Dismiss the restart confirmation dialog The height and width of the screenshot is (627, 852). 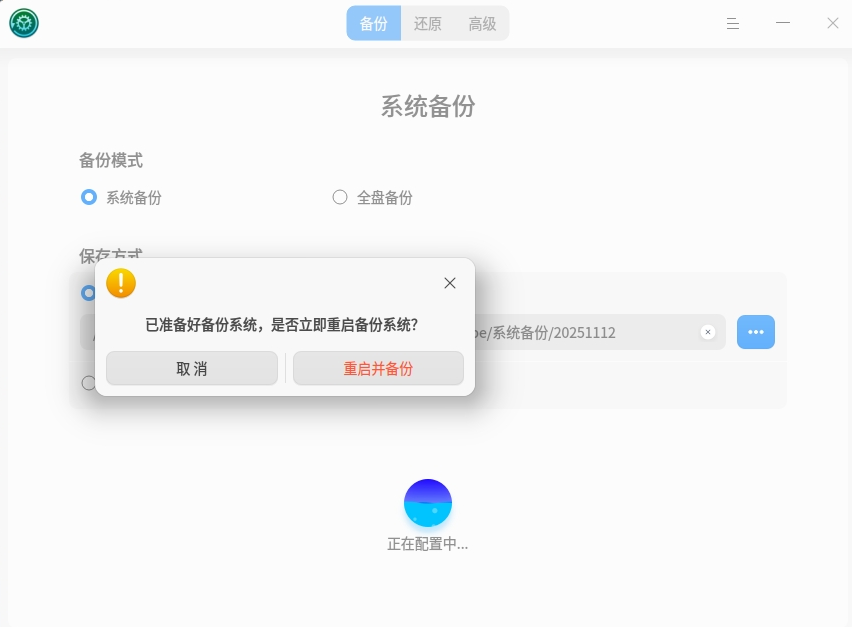[449, 283]
